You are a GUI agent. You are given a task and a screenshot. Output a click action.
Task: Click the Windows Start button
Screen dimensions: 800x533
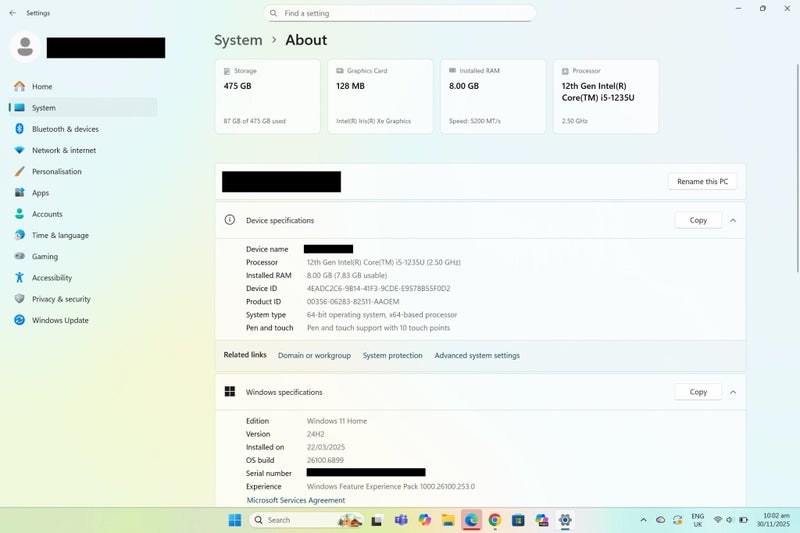pyautogui.click(x=234, y=520)
